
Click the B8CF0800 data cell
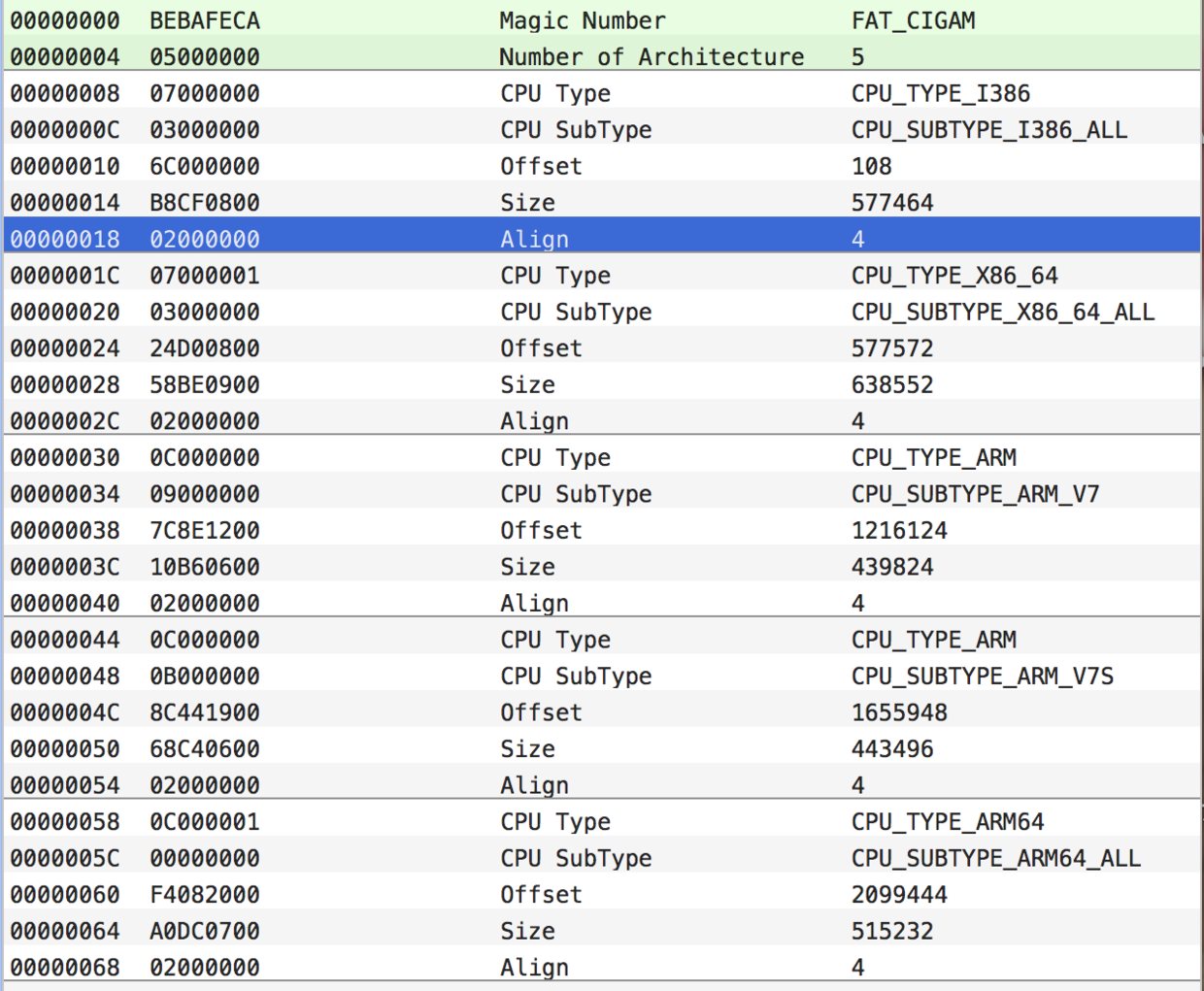coord(204,203)
